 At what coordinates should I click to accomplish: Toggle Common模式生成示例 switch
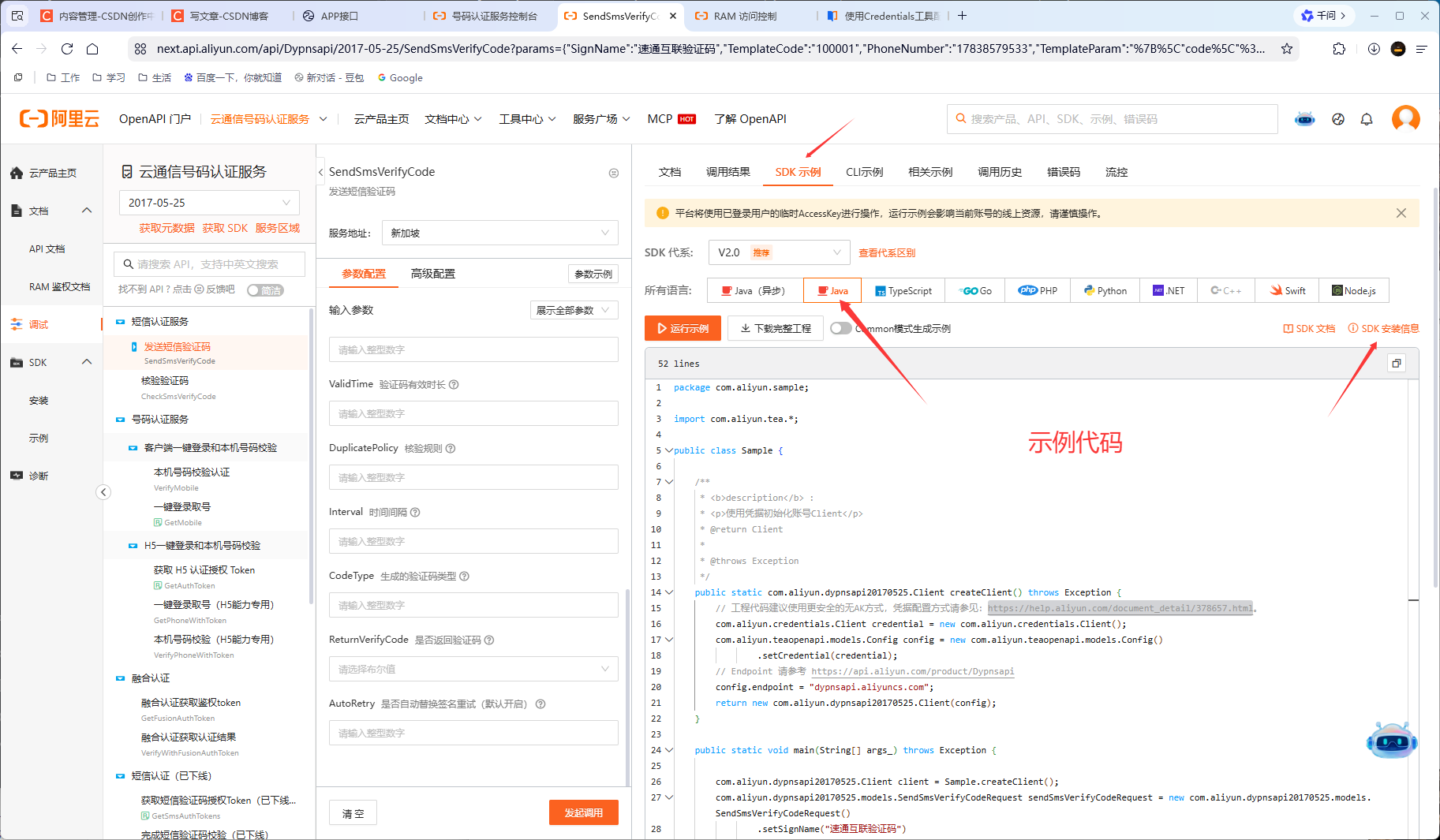pos(841,328)
